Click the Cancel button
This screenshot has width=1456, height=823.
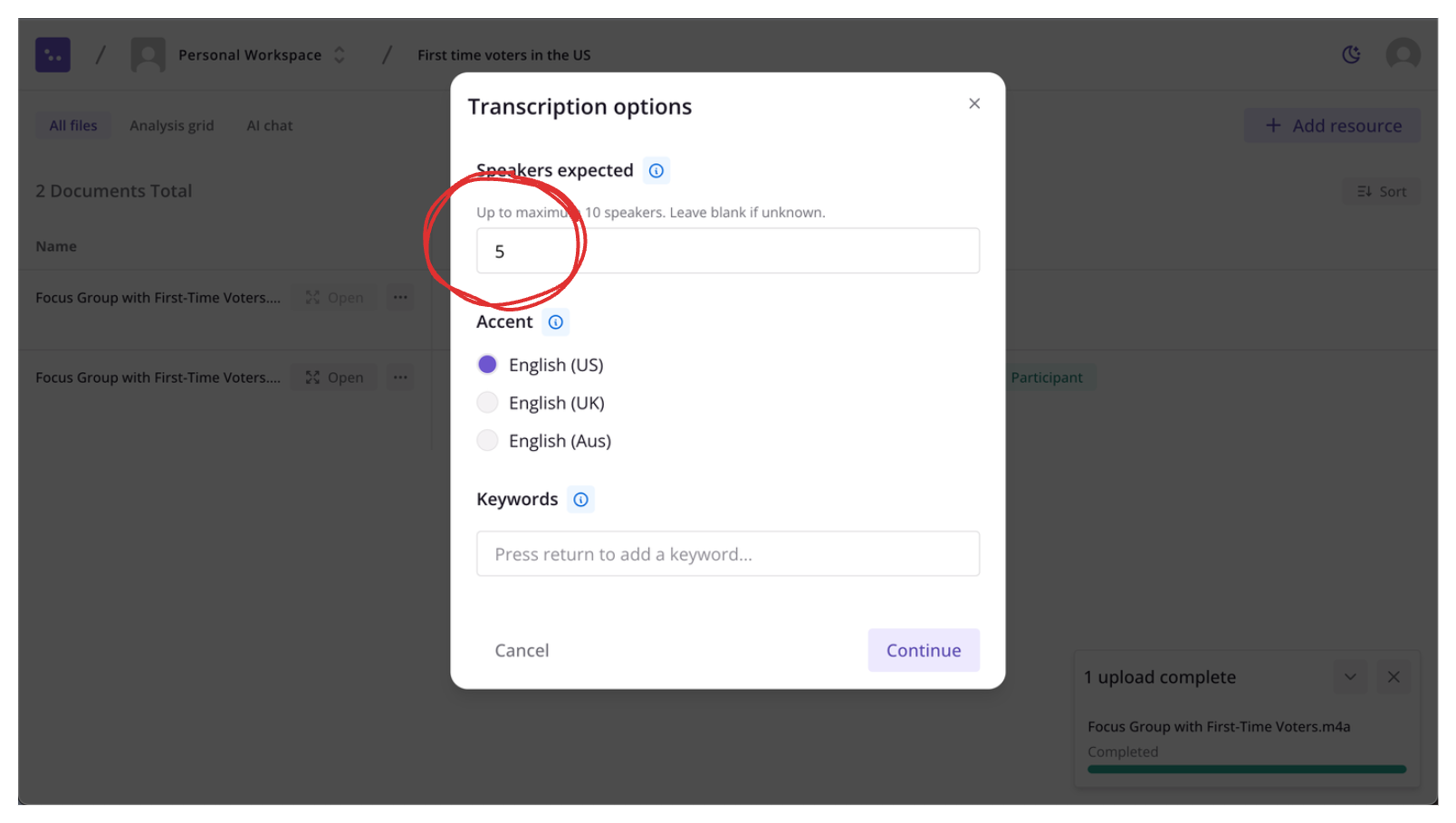click(x=522, y=651)
